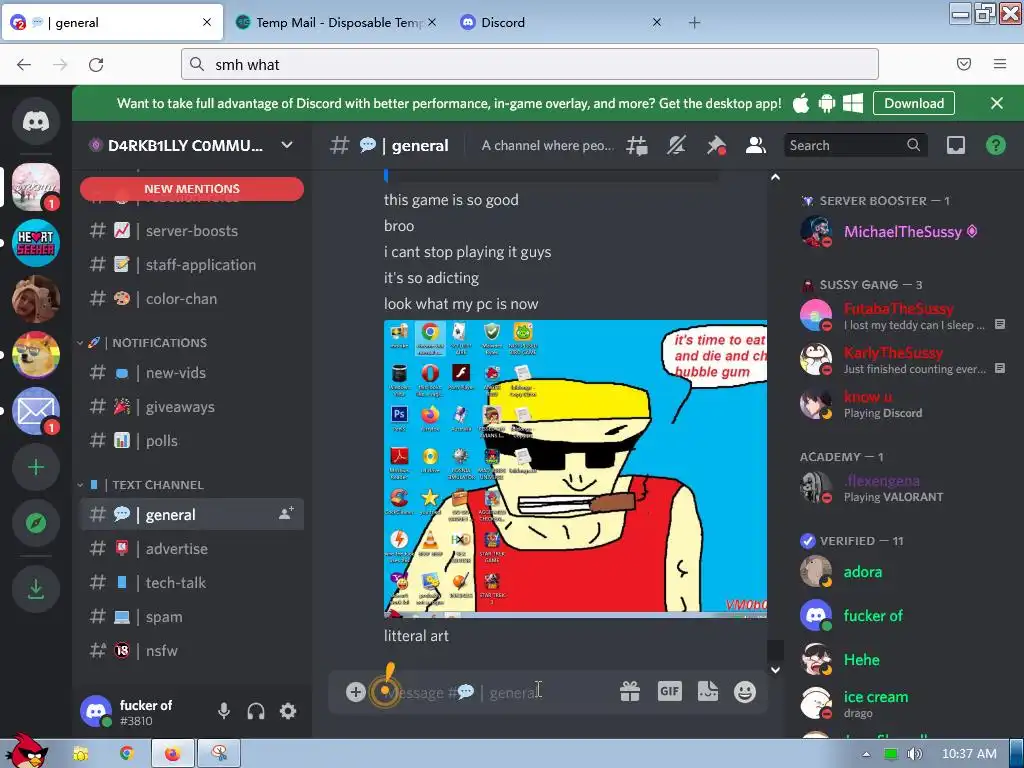The width and height of the screenshot is (1024, 768).
Task: Toggle channel notification bell mute
Action: pyautogui.click(x=677, y=146)
